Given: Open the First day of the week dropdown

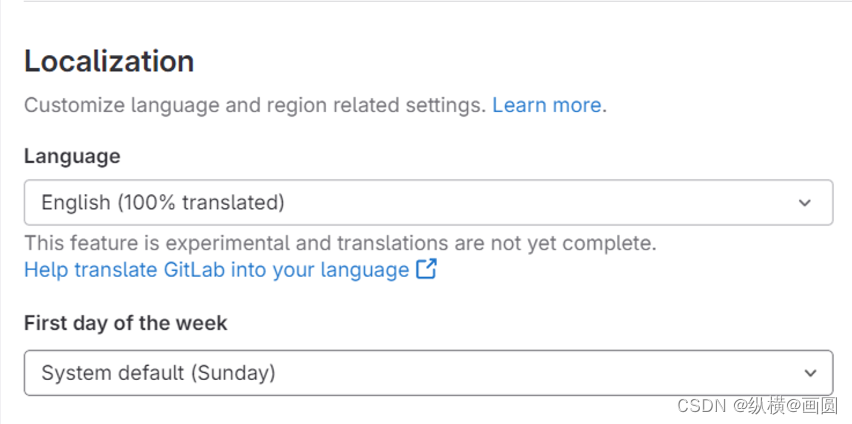Looking at the screenshot, I should coord(428,373).
